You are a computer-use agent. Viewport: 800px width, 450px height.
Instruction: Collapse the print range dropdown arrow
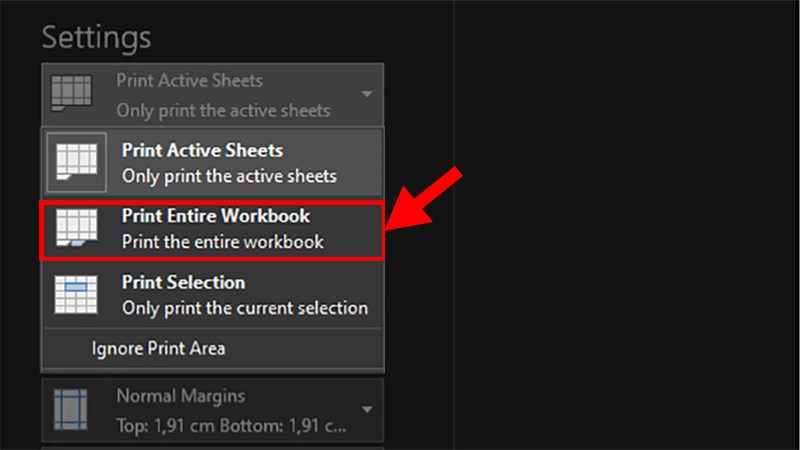pos(366,94)
